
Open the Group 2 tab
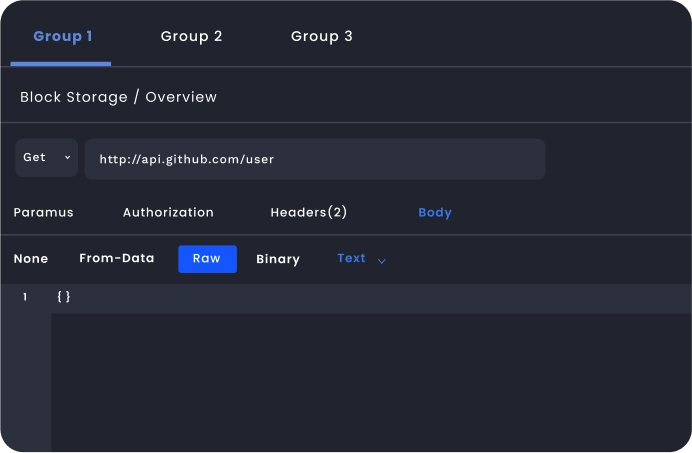191,36
